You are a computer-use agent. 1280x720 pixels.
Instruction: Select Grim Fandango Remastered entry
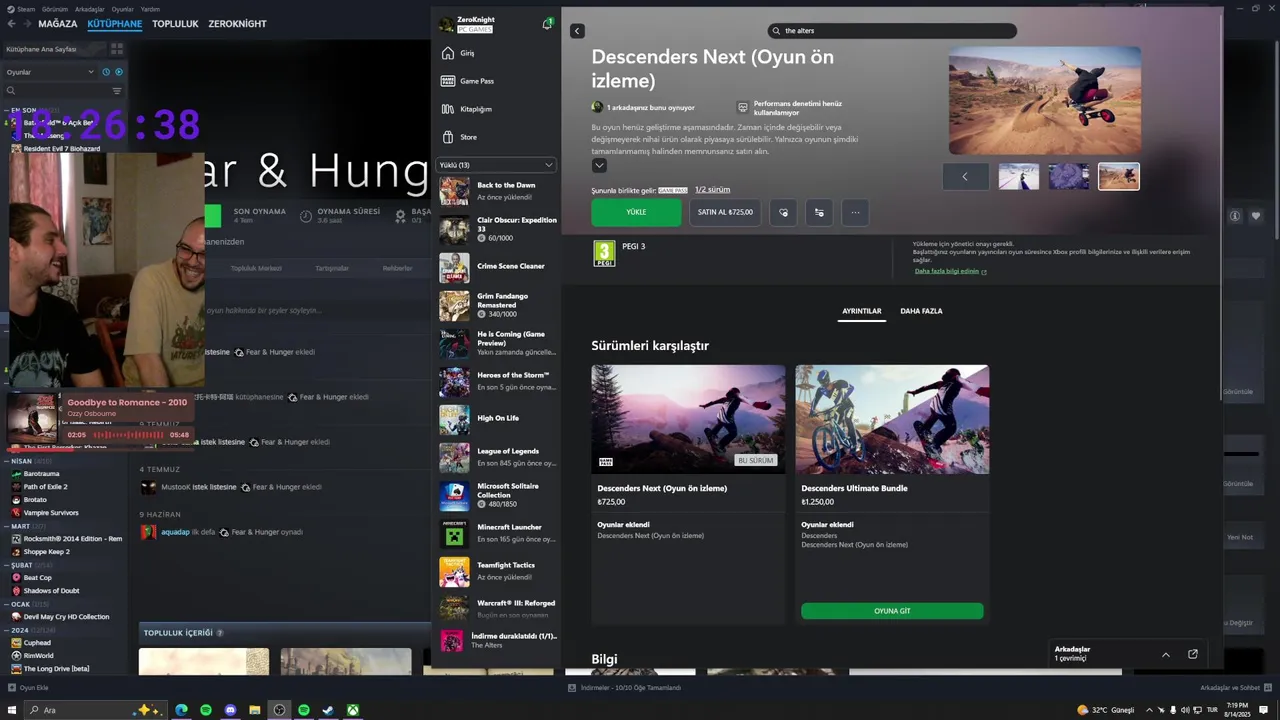497,305
